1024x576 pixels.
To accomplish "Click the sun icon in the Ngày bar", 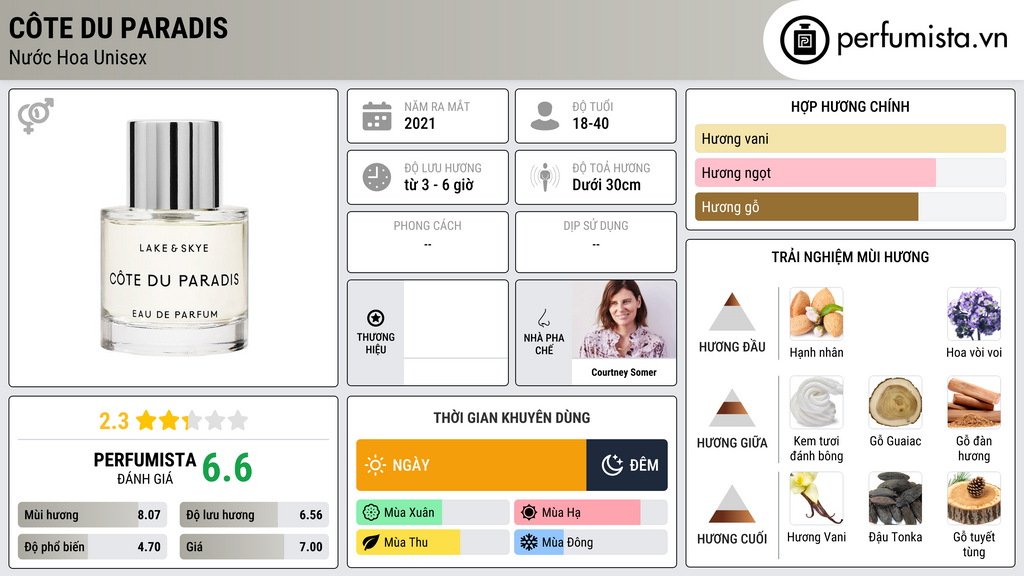I will point(376,465).
